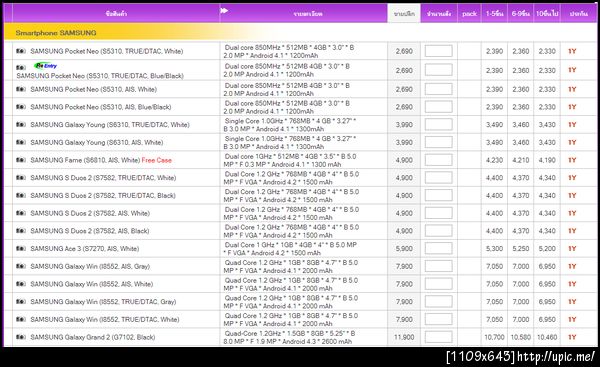Click quantity field for Pocket Neo TRUE/DTAC White

click(x=439, y=51)
